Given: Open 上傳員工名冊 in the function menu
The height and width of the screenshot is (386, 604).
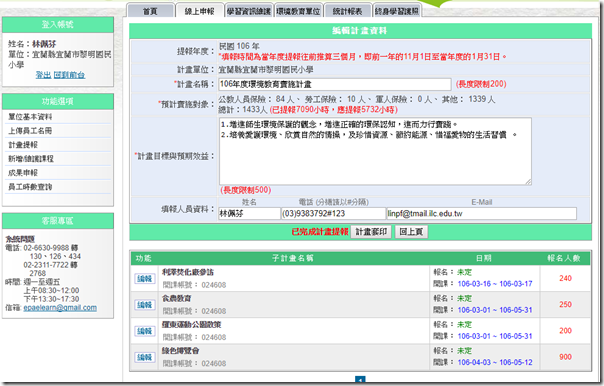Looking at the screenshot, I should coord(30,131).
